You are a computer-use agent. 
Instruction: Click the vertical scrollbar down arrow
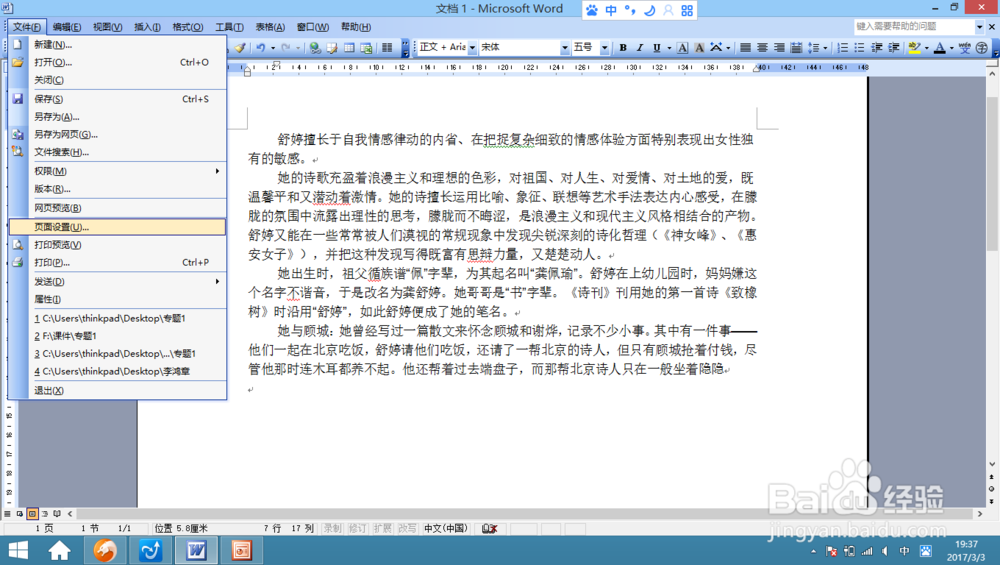coord(992,464)
